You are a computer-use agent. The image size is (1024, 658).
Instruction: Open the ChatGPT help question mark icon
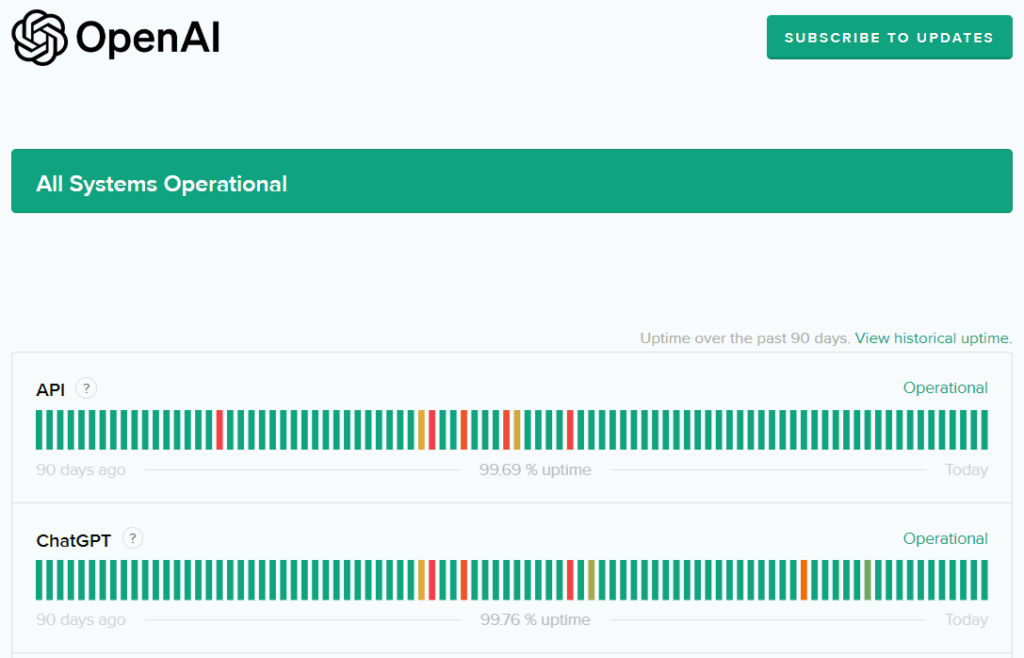[x=132, y=539]
